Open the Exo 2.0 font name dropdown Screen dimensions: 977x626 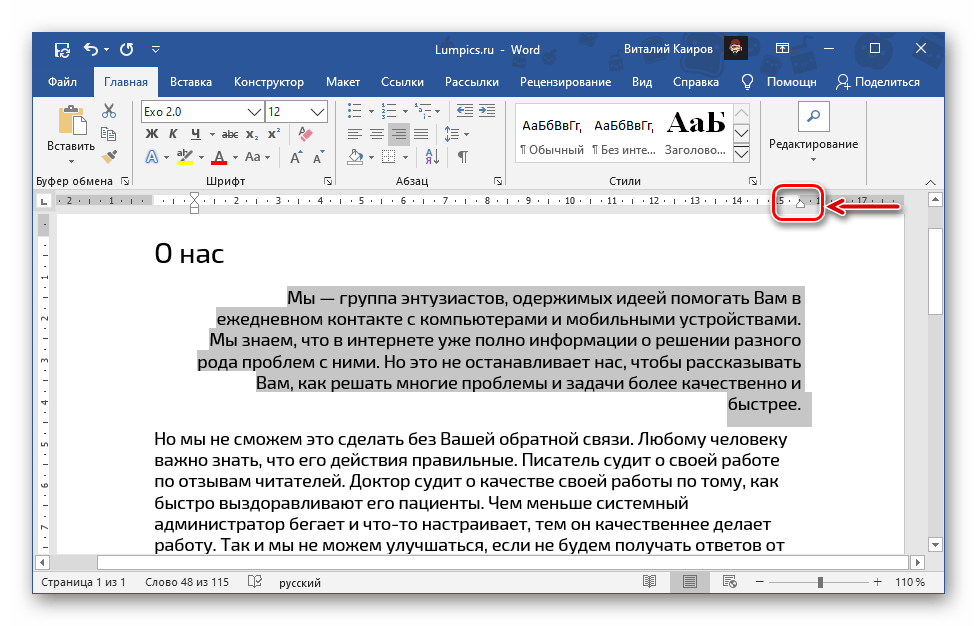click(x=256, y=112)
